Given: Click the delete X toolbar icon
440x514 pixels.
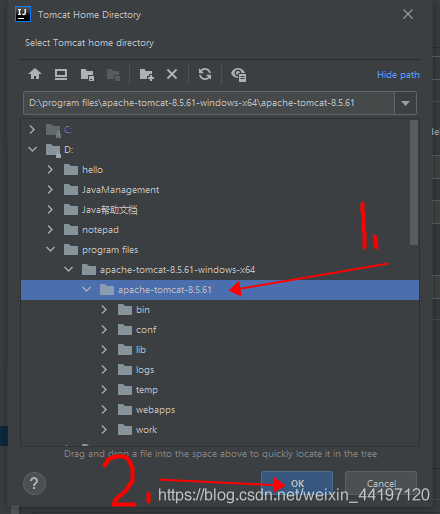Looking at the screenshot, I should pos(172,74).
